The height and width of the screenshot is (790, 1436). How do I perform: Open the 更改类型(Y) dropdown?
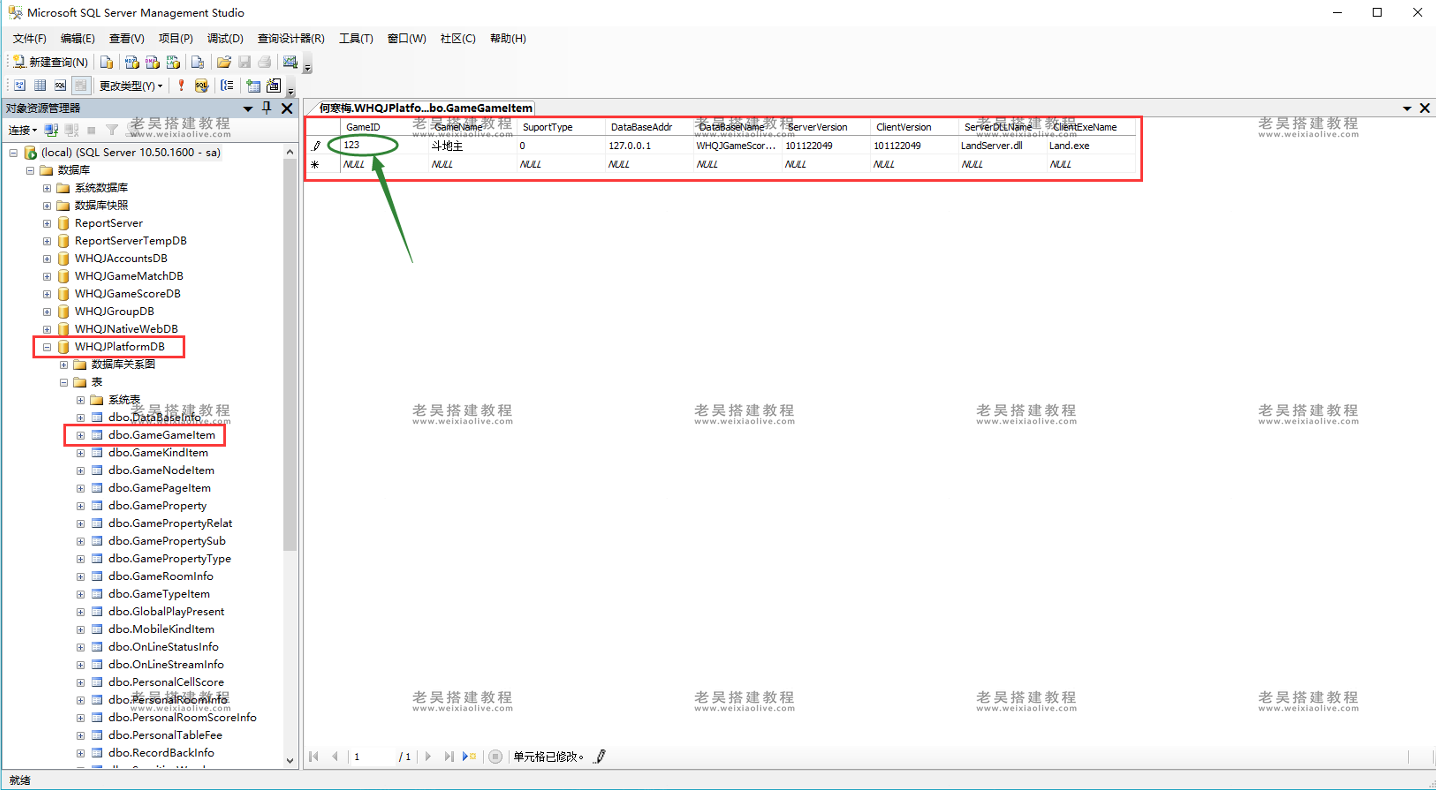(130, 86)
